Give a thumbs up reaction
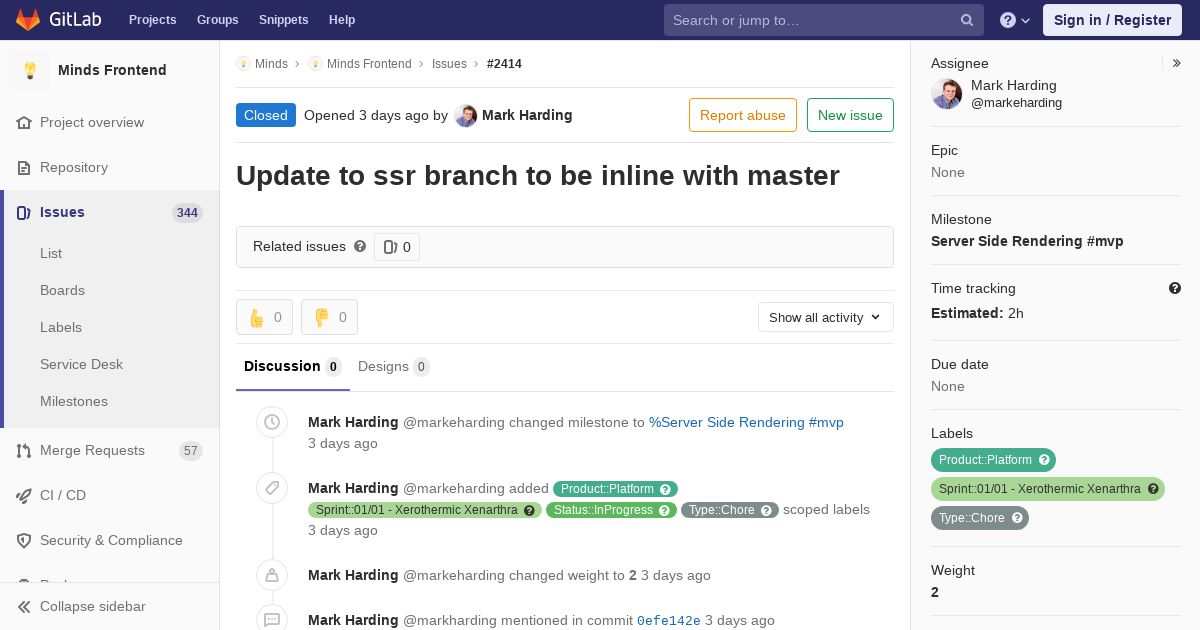Screen dimensions: 1200x630 [264, 317]
